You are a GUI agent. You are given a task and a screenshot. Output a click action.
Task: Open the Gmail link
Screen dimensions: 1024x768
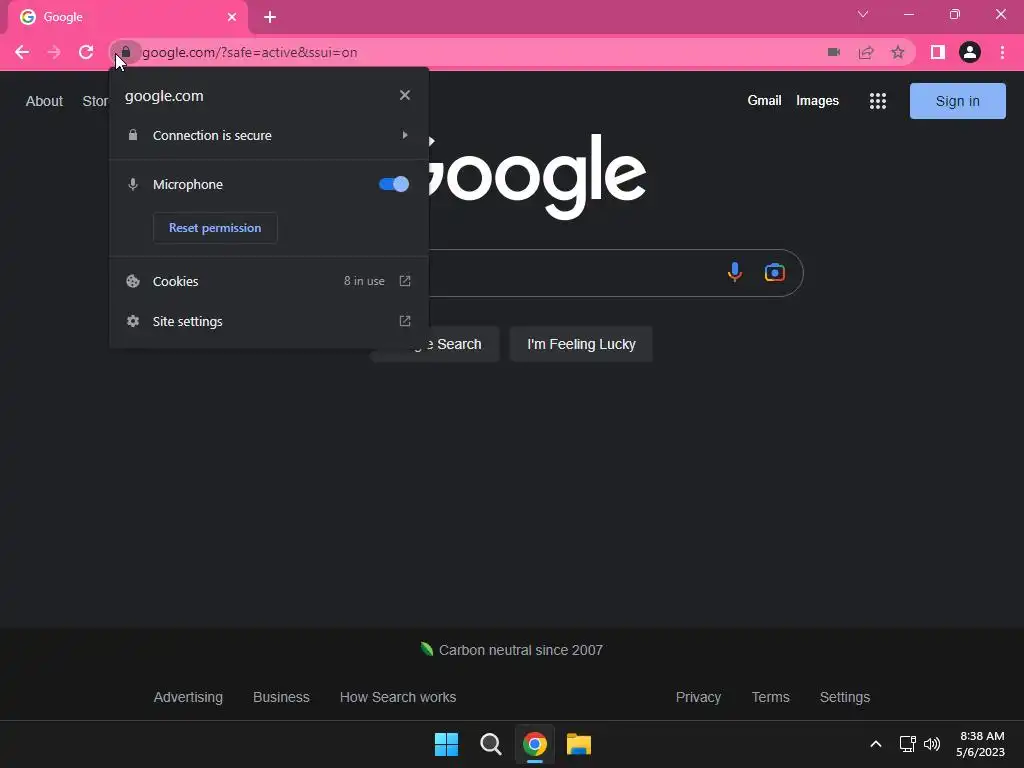click(x=764, y=101)
